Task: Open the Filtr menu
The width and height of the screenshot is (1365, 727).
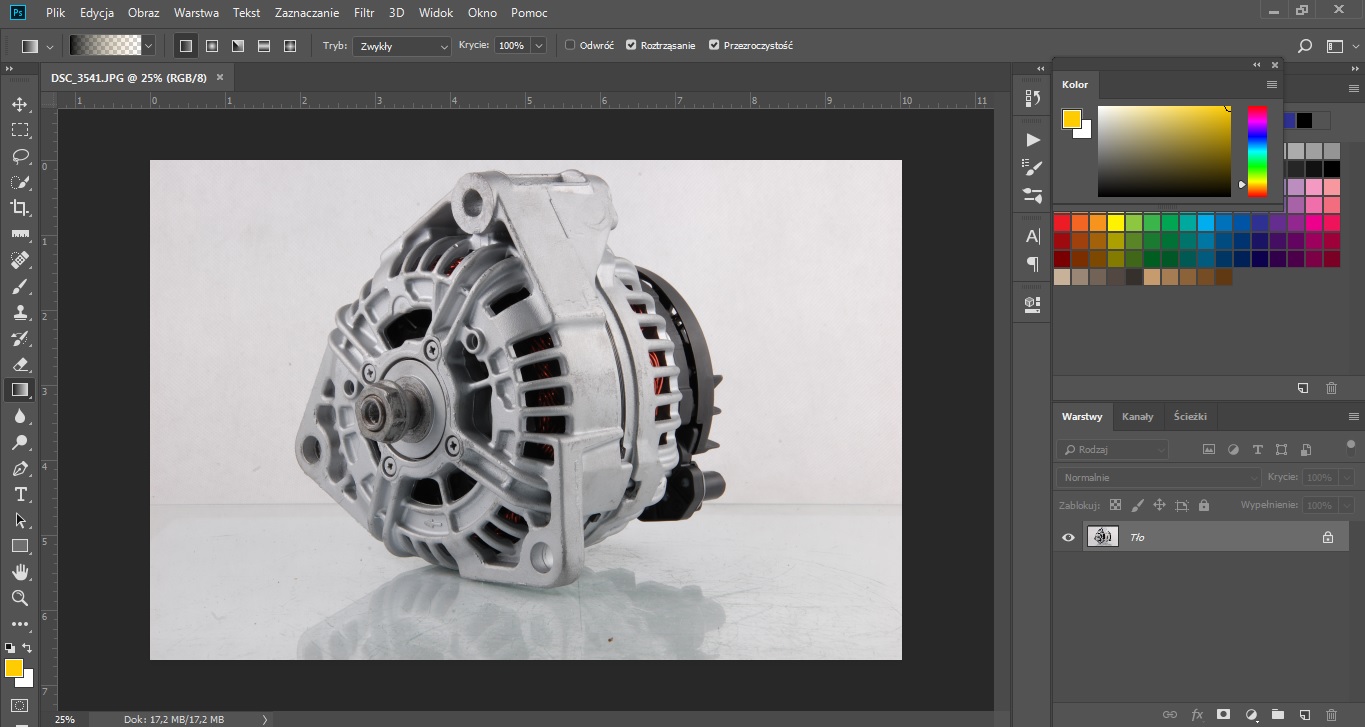Action: click(366, 13)
